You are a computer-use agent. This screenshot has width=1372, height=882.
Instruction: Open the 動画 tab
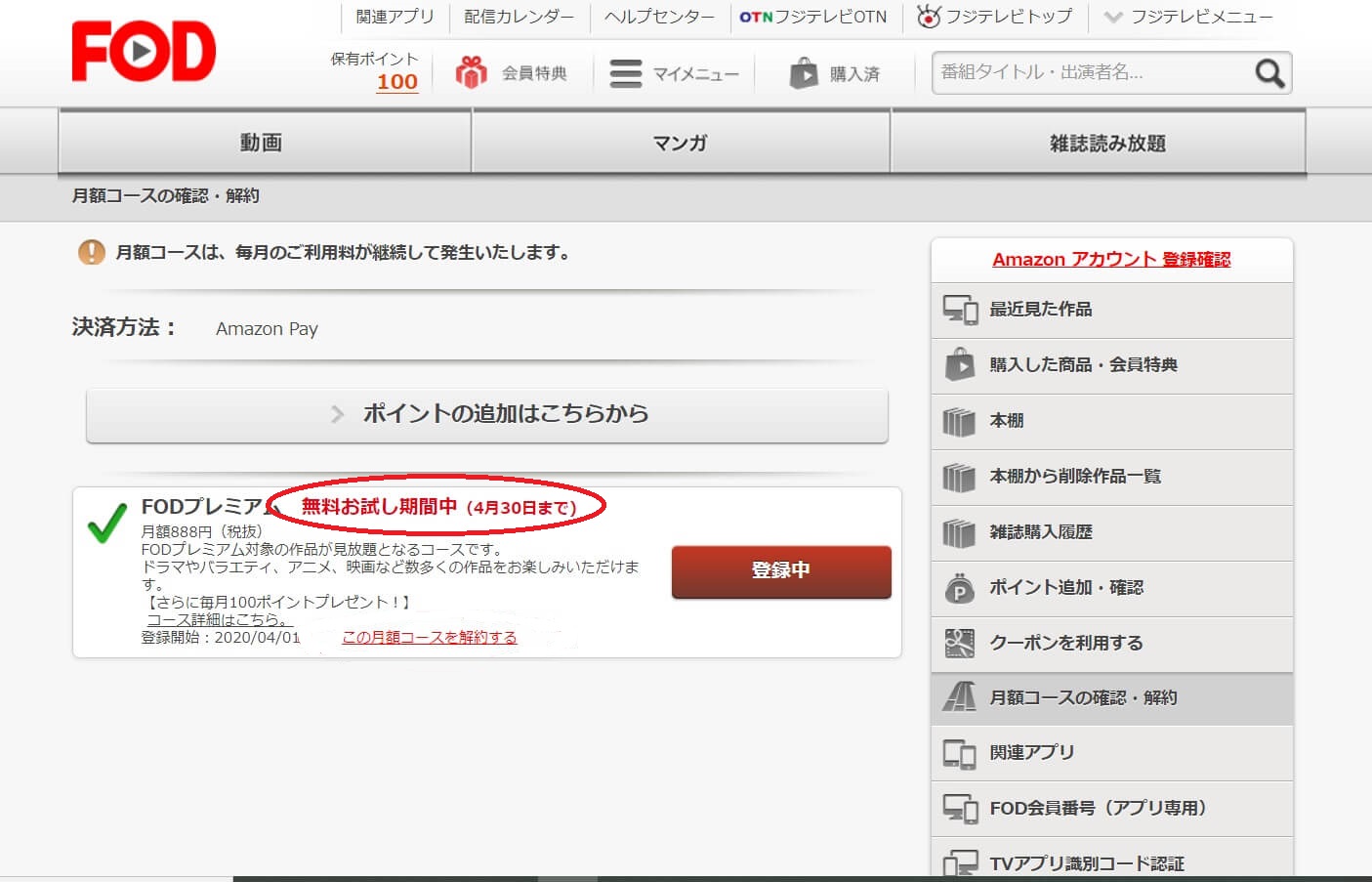coord(265,143)
